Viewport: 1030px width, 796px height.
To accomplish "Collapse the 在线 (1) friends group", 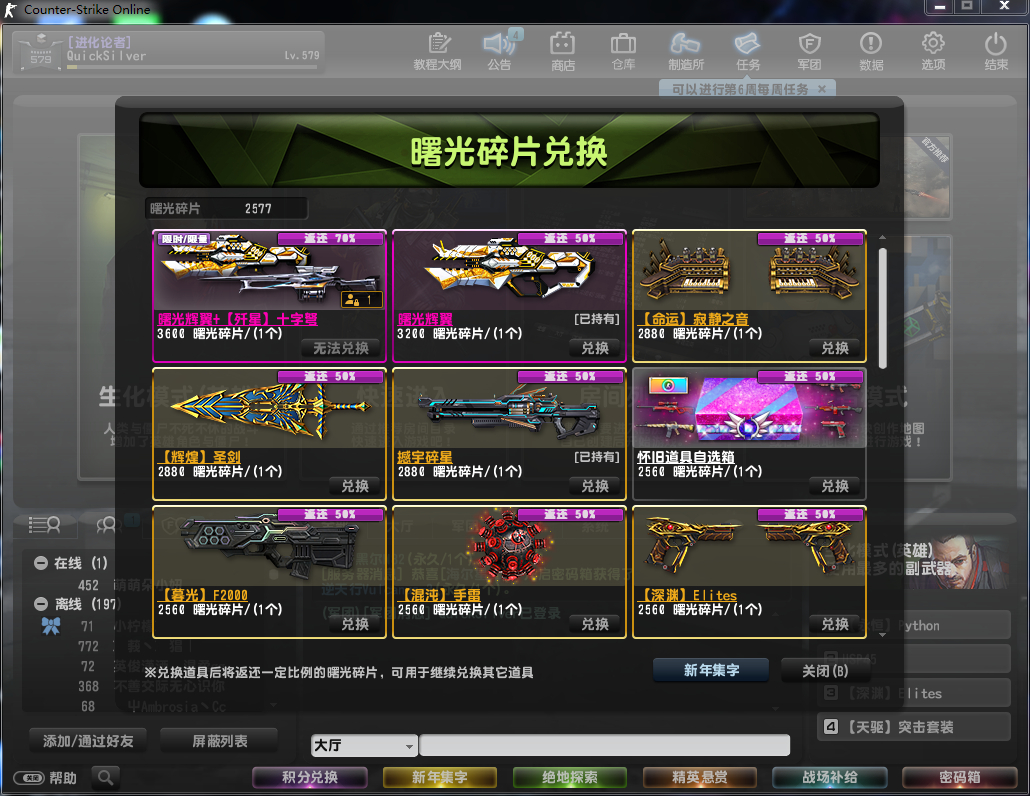I will point(41,563).
